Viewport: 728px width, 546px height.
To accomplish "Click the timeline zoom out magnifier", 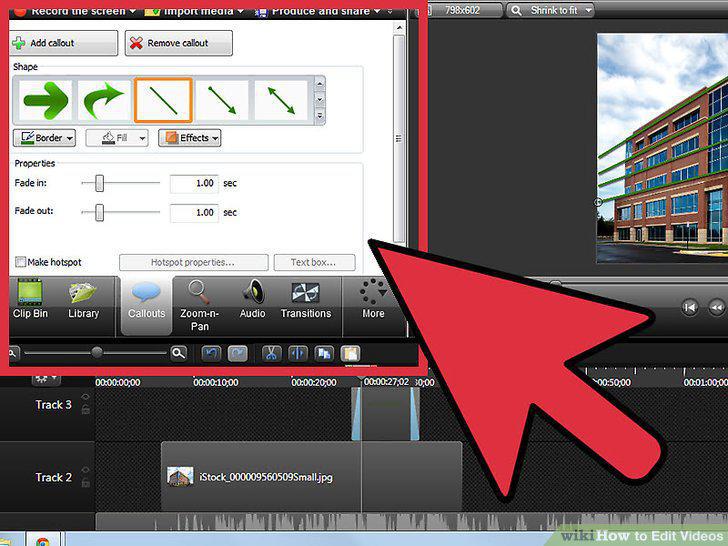I will click(x=13, y=353).
